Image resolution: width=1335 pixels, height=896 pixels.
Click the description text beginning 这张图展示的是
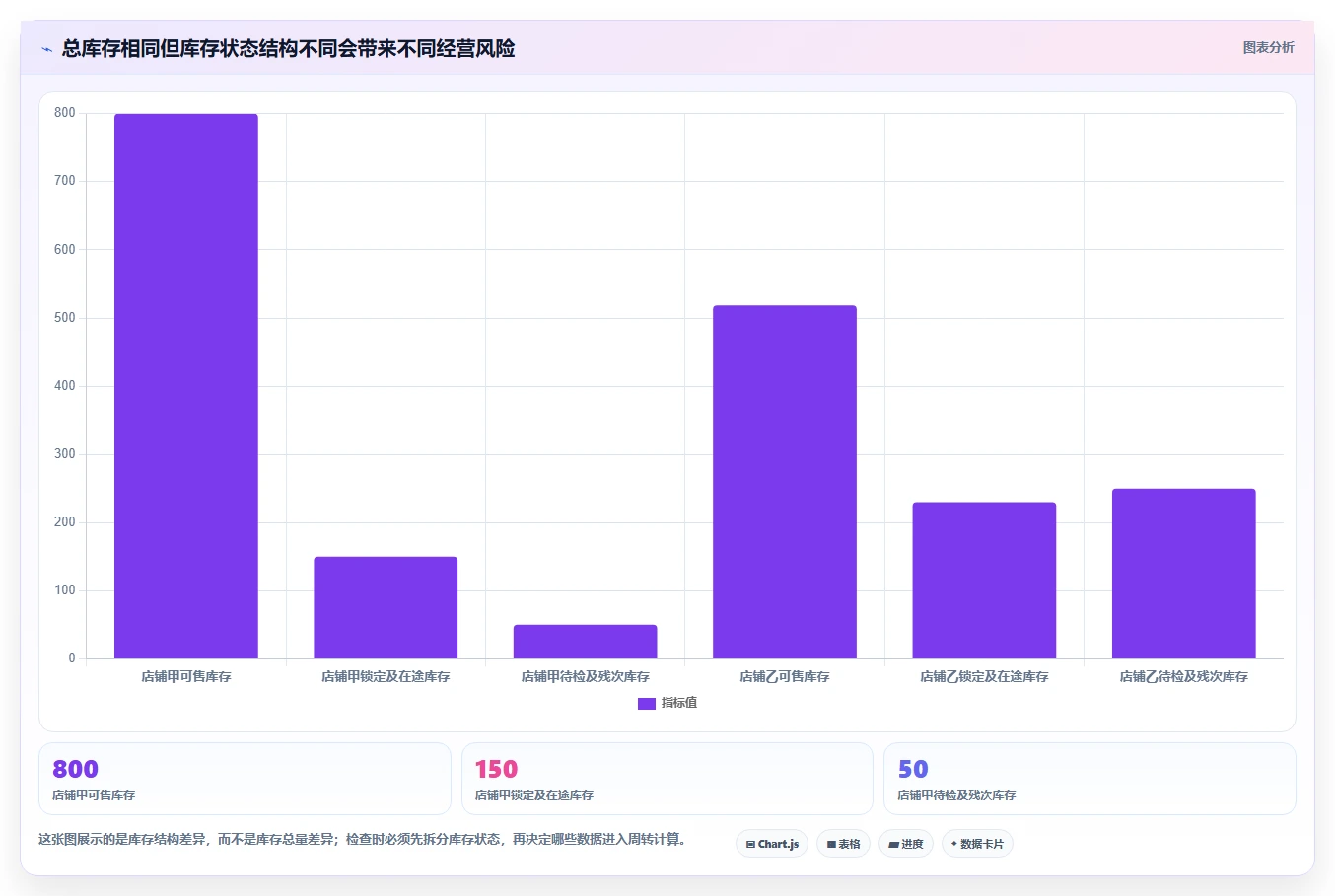click(362, 839)
